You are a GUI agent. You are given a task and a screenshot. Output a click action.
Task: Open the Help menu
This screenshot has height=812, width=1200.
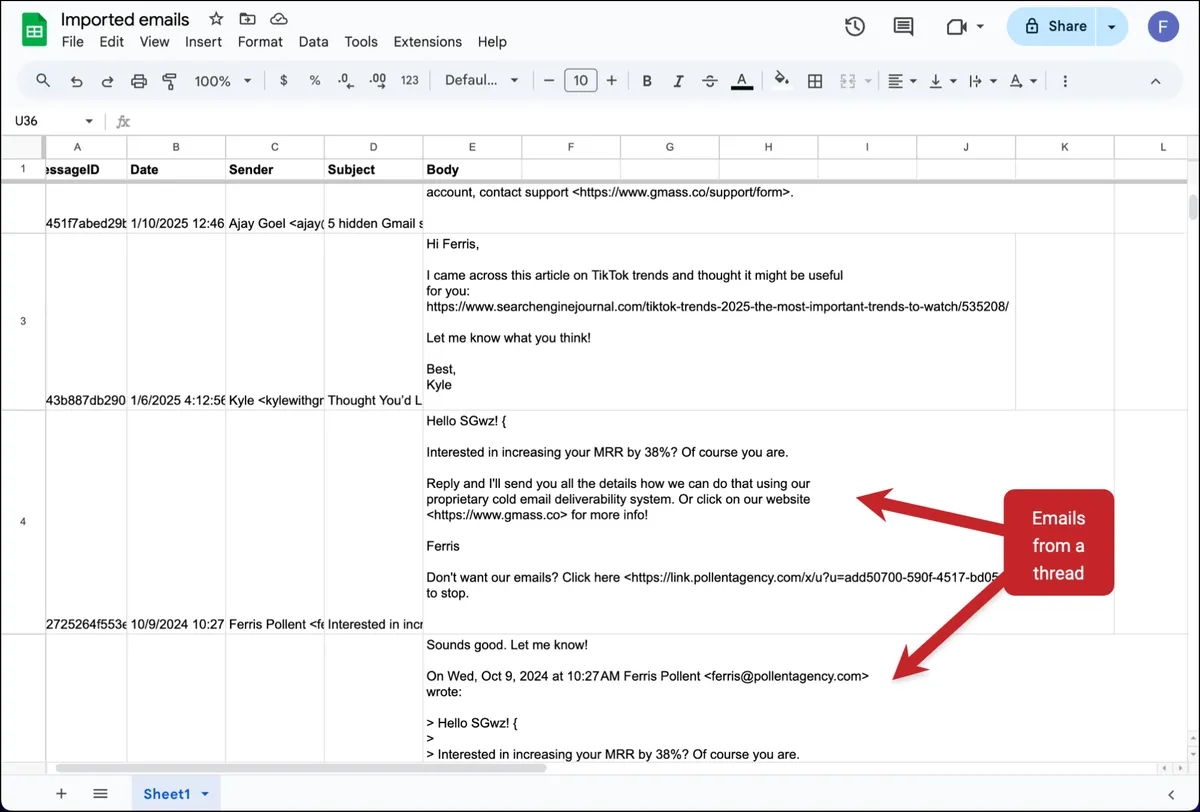pos(492,42)
